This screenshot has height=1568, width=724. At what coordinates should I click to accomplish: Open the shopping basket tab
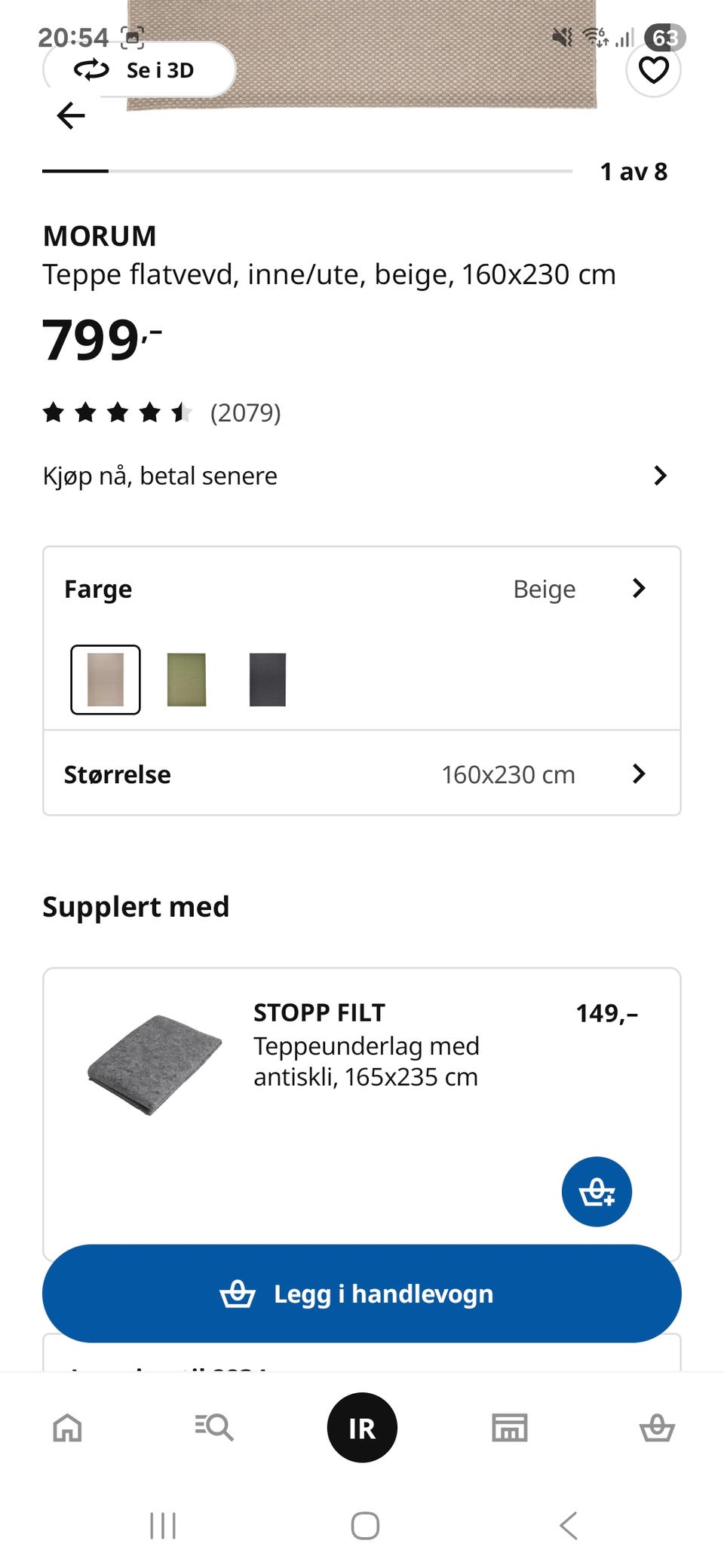tap(657, 1427)
